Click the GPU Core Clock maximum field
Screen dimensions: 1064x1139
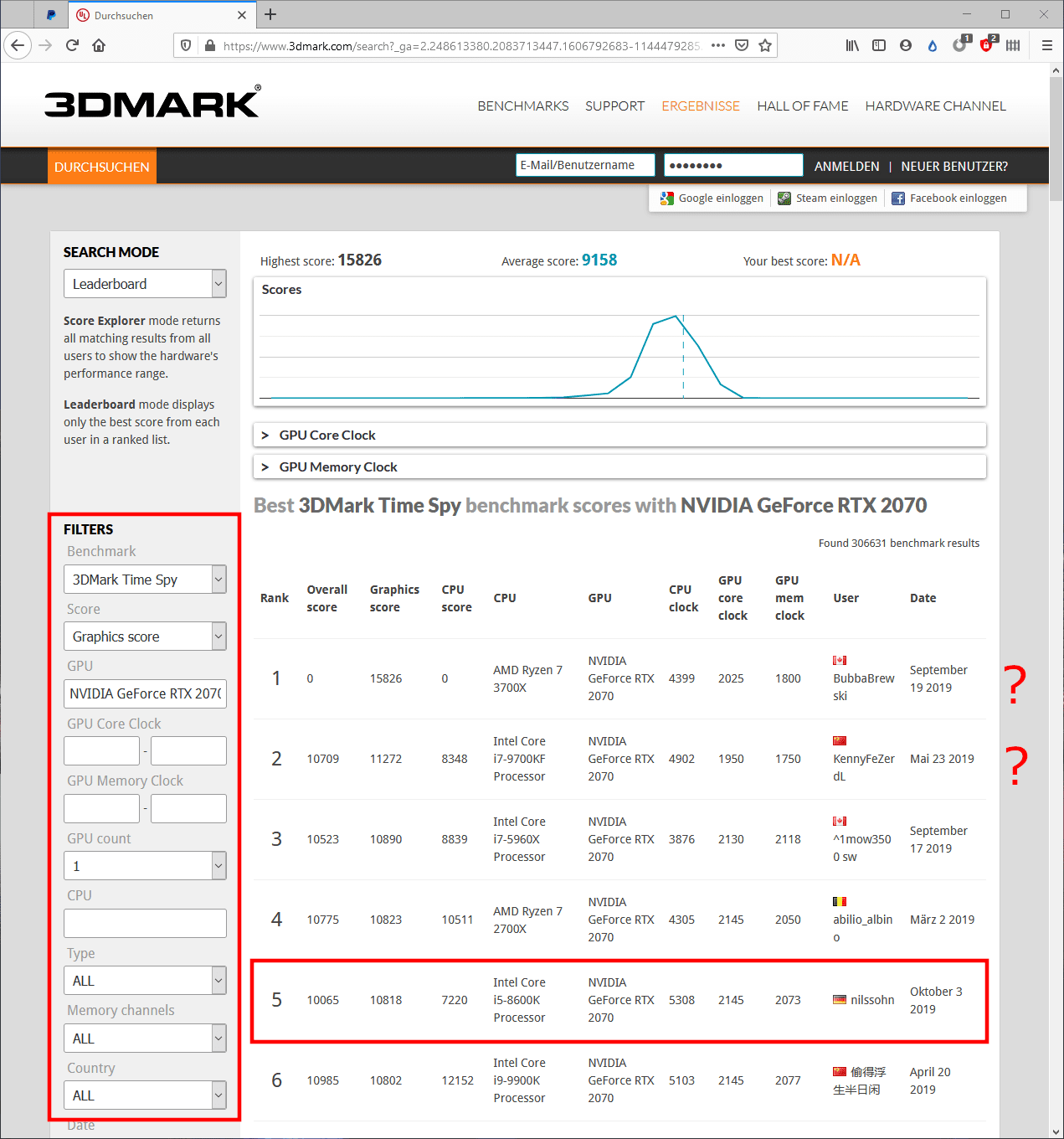(188, 751)
